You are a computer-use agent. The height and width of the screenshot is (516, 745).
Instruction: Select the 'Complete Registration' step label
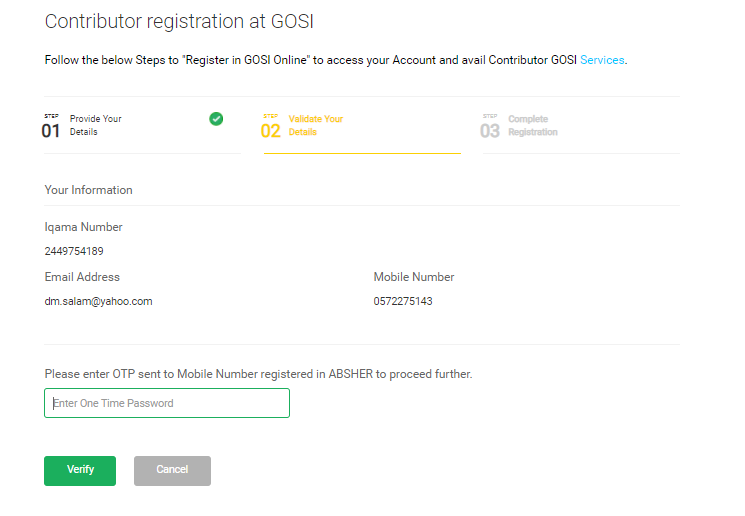532,125
